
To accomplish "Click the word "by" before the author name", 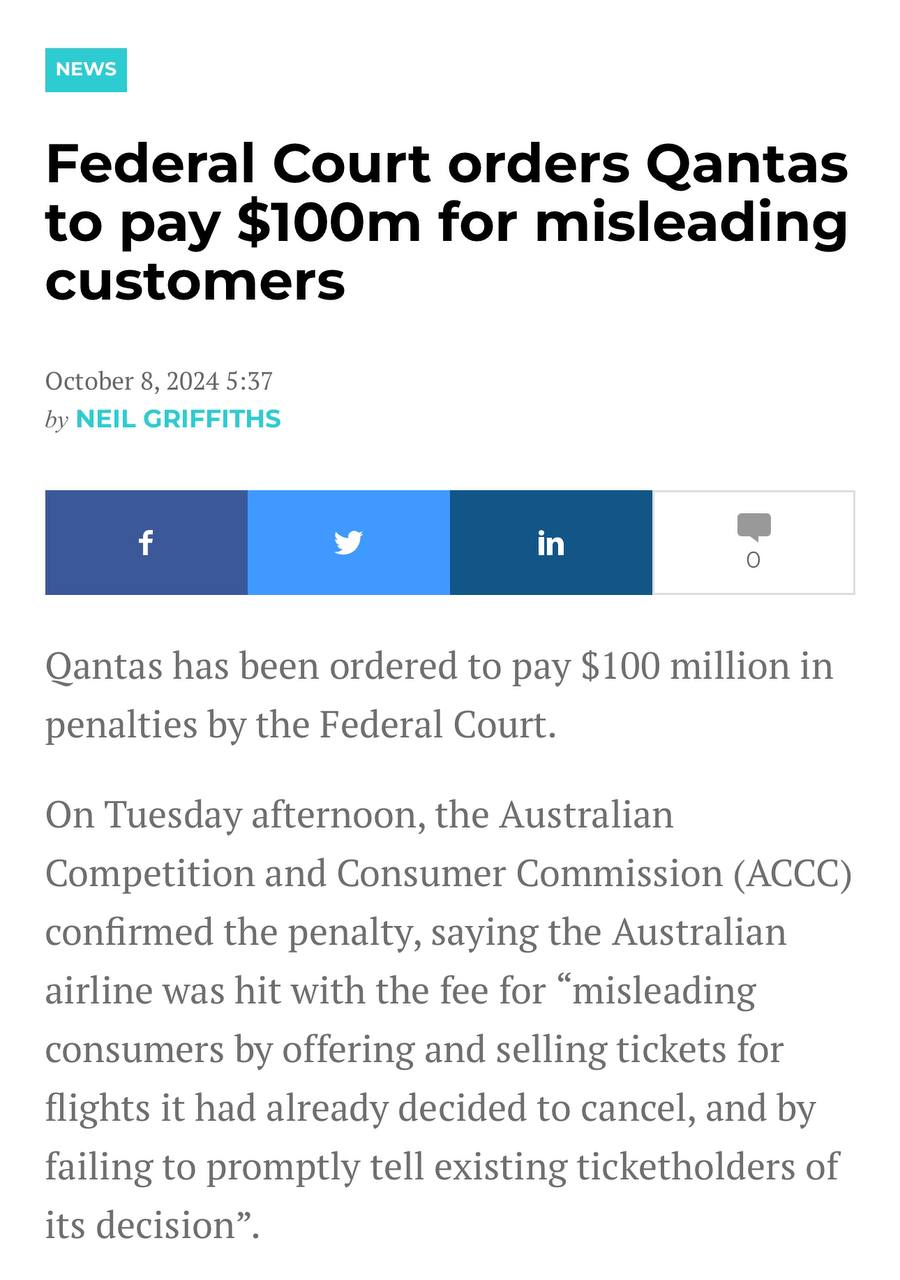I will (56, 420).
